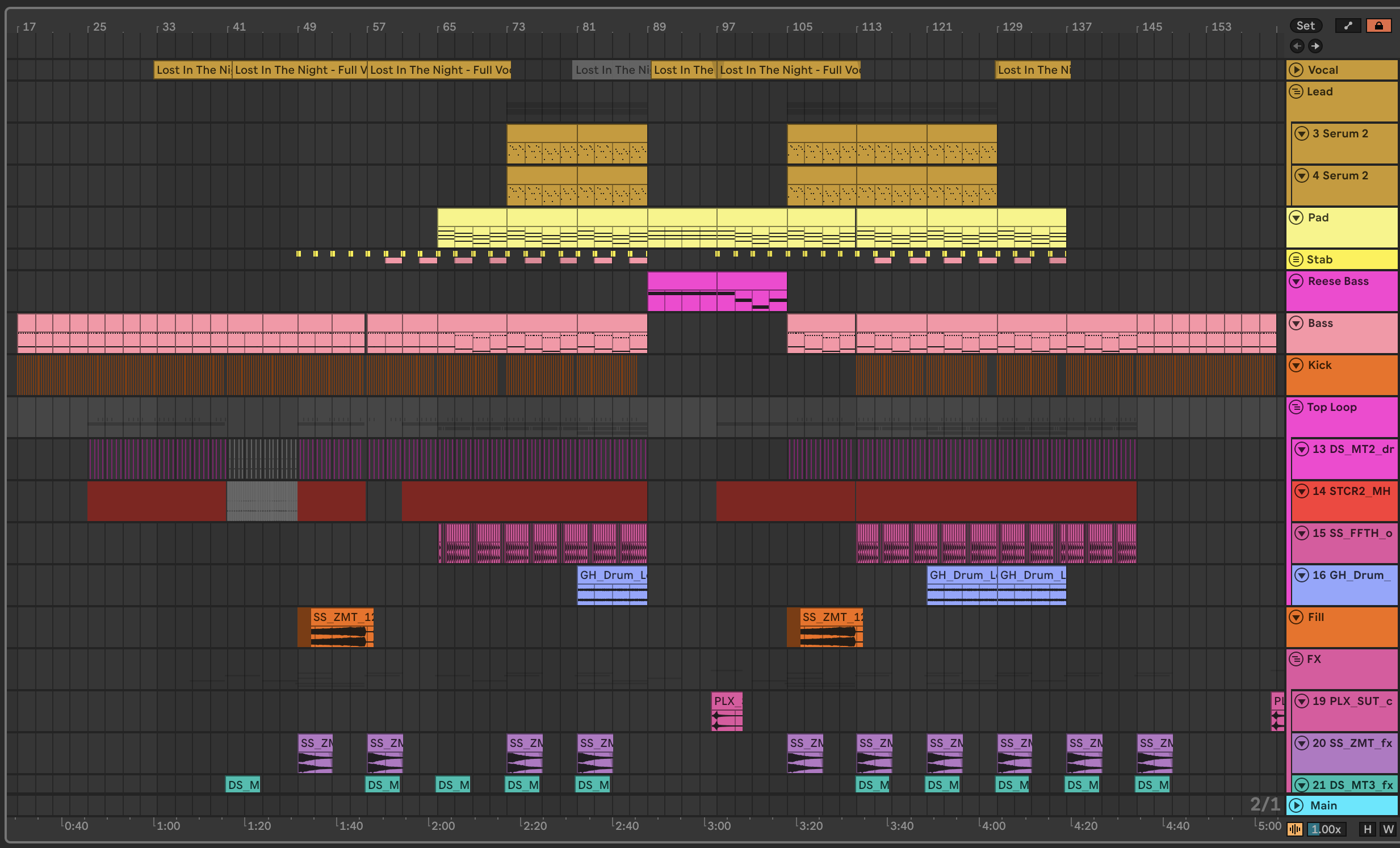Screen dimensions: 1400x848
Task: Click the 3:00 mark in the time ruler
Action: pyautogui.click(x=718, y=825)
